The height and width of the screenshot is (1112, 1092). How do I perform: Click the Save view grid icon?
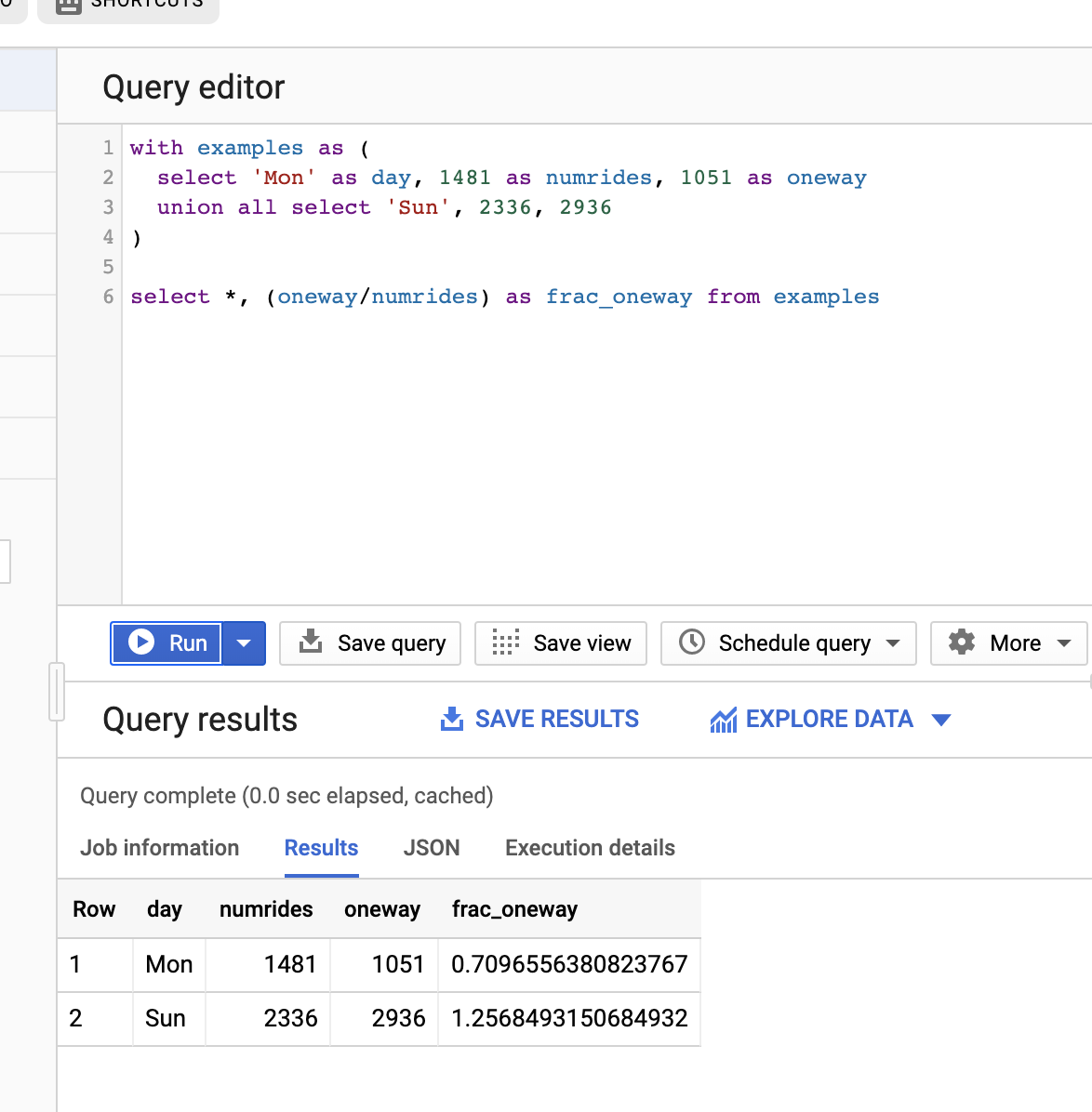click(503, 642)
